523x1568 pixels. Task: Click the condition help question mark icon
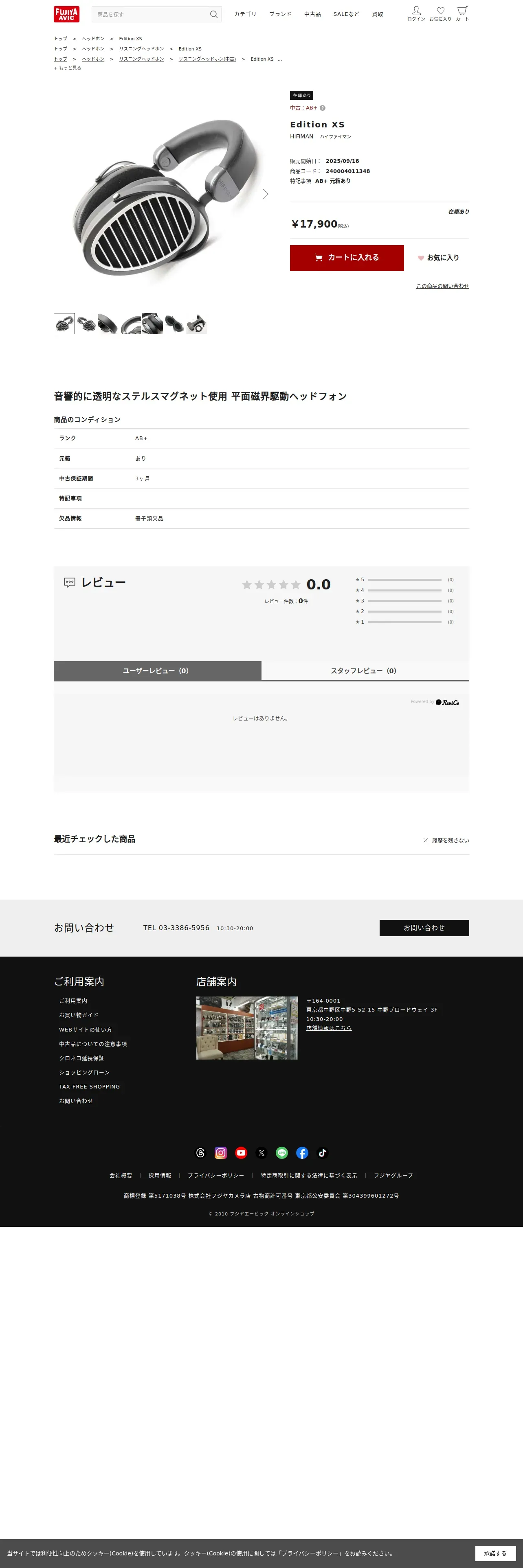(323, 108)
